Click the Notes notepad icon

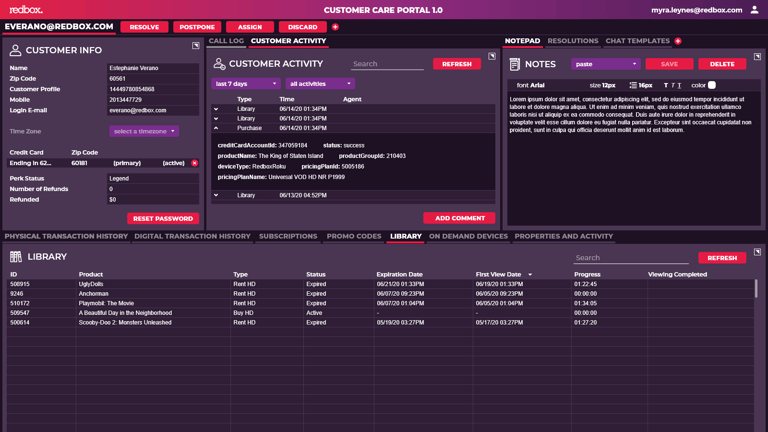tap(514, 64)
